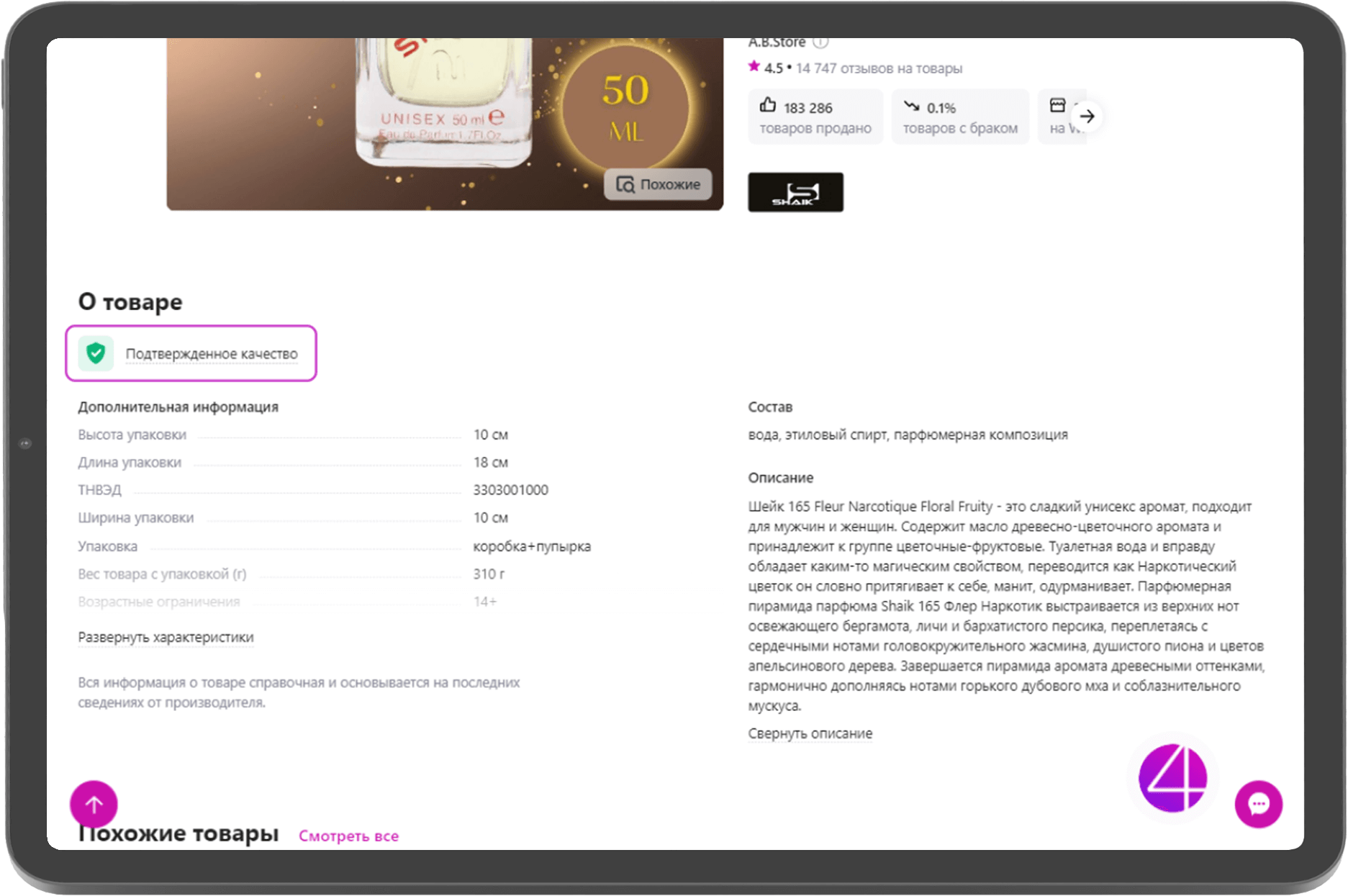The height and width of the screenshot is (896, 1348).
Task: Click the 0.1% товаров с браком card
Action: coord(960,117)
